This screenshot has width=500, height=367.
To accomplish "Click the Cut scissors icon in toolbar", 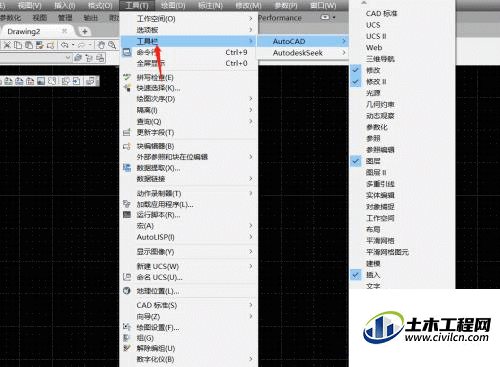I will [x=7, y=45].
